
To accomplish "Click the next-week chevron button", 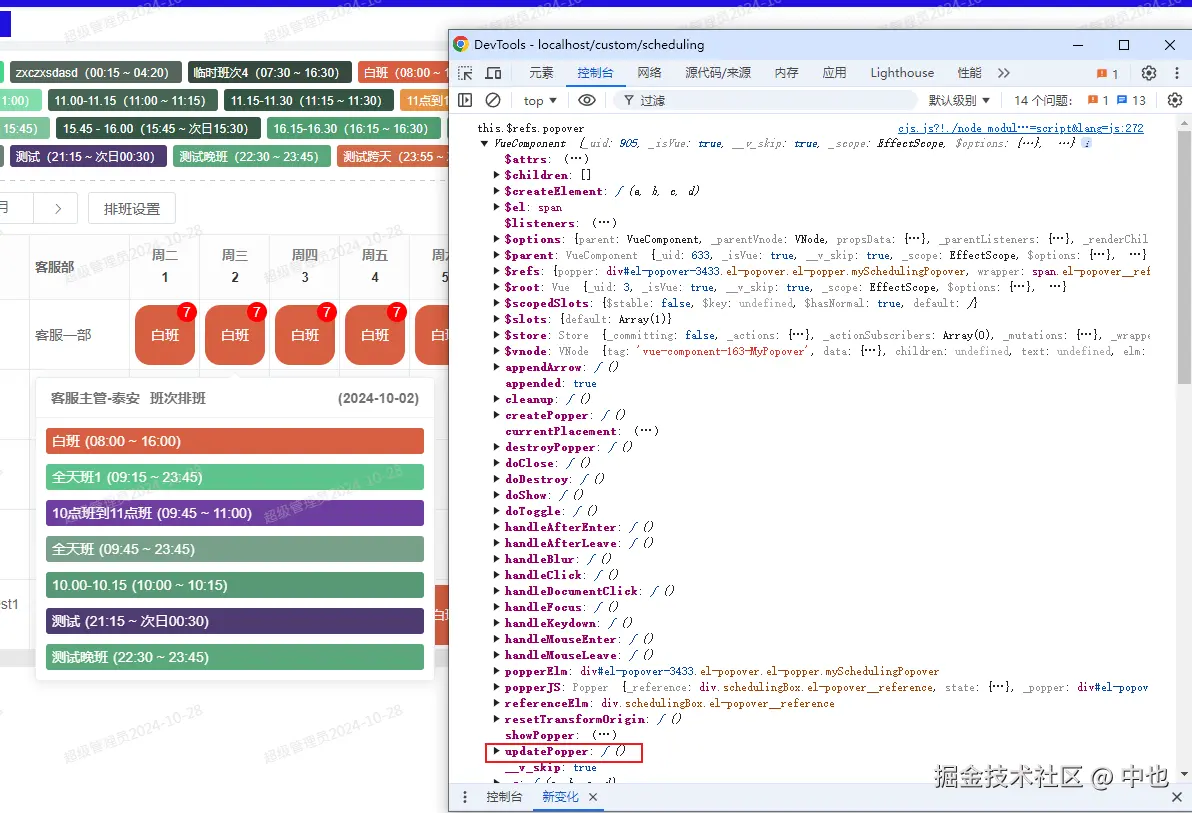I will [x=58, y=208].
